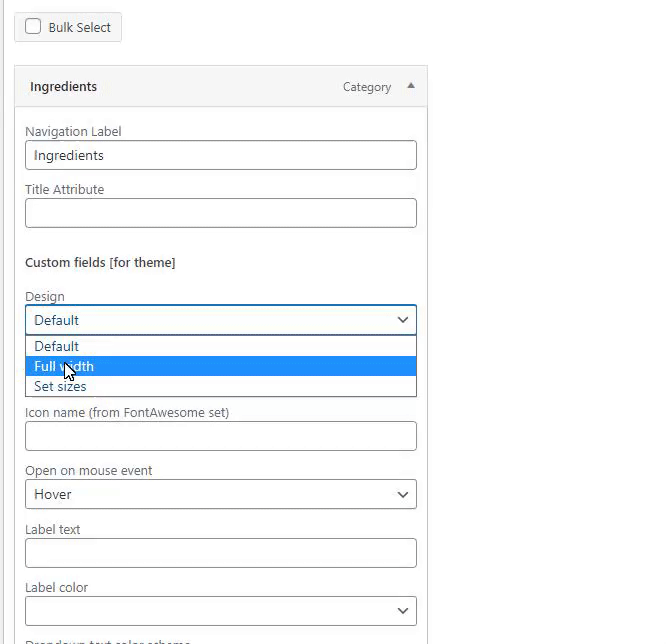The width and height of the screenshot is (666, 644).
Task: Click the Bulk Select text label
Action: coord(79,28)
